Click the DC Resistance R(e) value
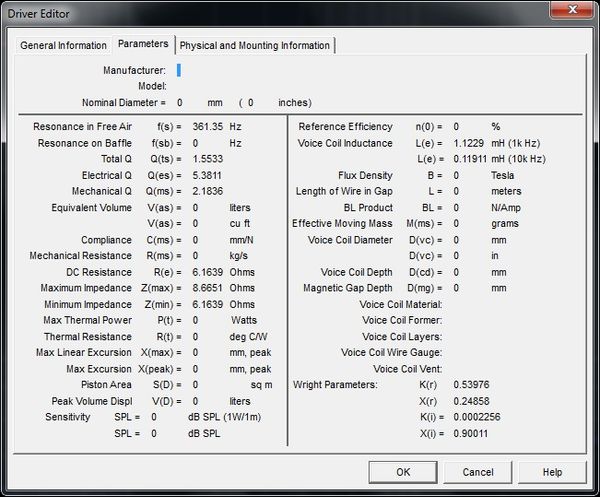 click(x=208, y=272)
